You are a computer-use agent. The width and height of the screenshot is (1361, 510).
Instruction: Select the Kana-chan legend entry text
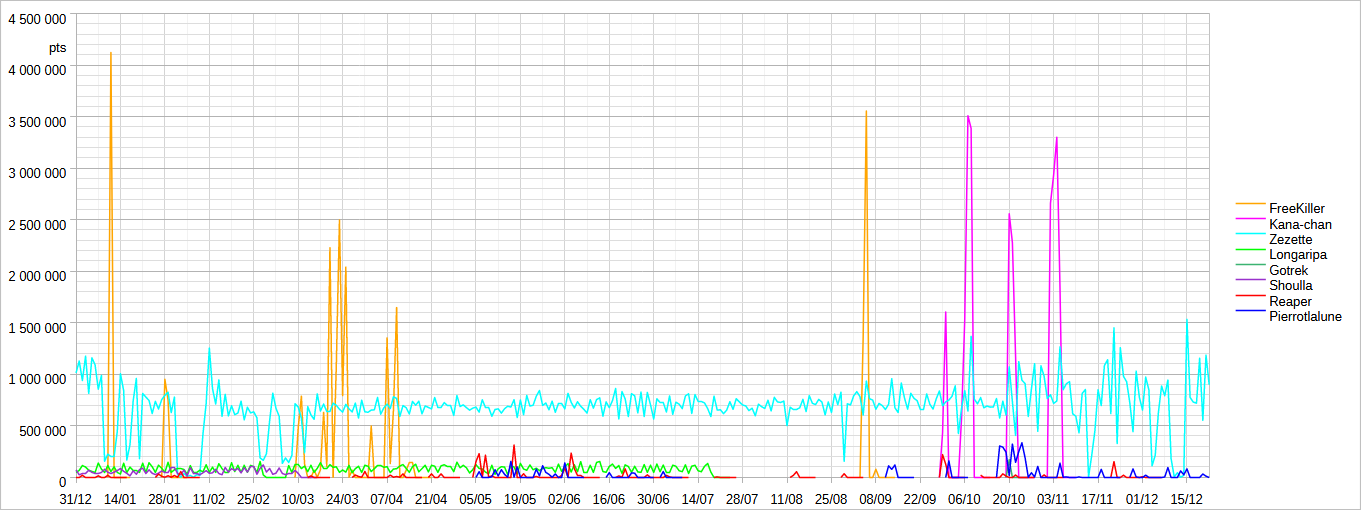coord(1300,224)
